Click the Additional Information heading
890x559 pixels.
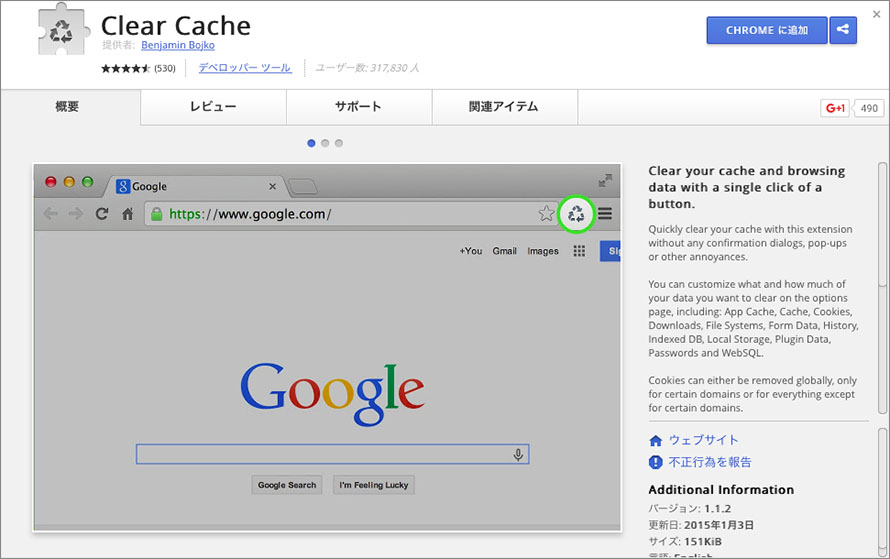721,490
